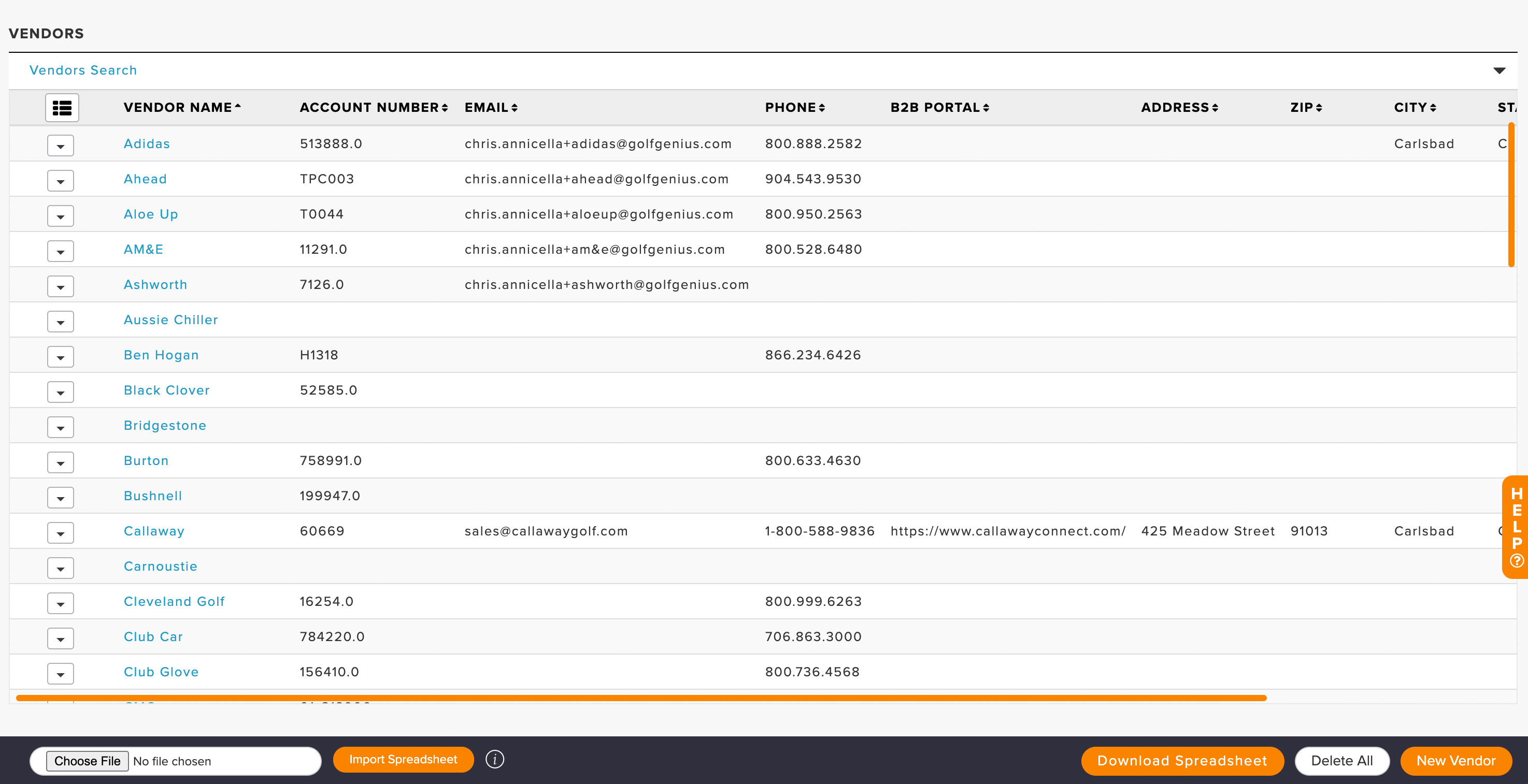Open the Black Clover vendor link
The width and height of the screenshot is (1528, 784).
(167, 390)
